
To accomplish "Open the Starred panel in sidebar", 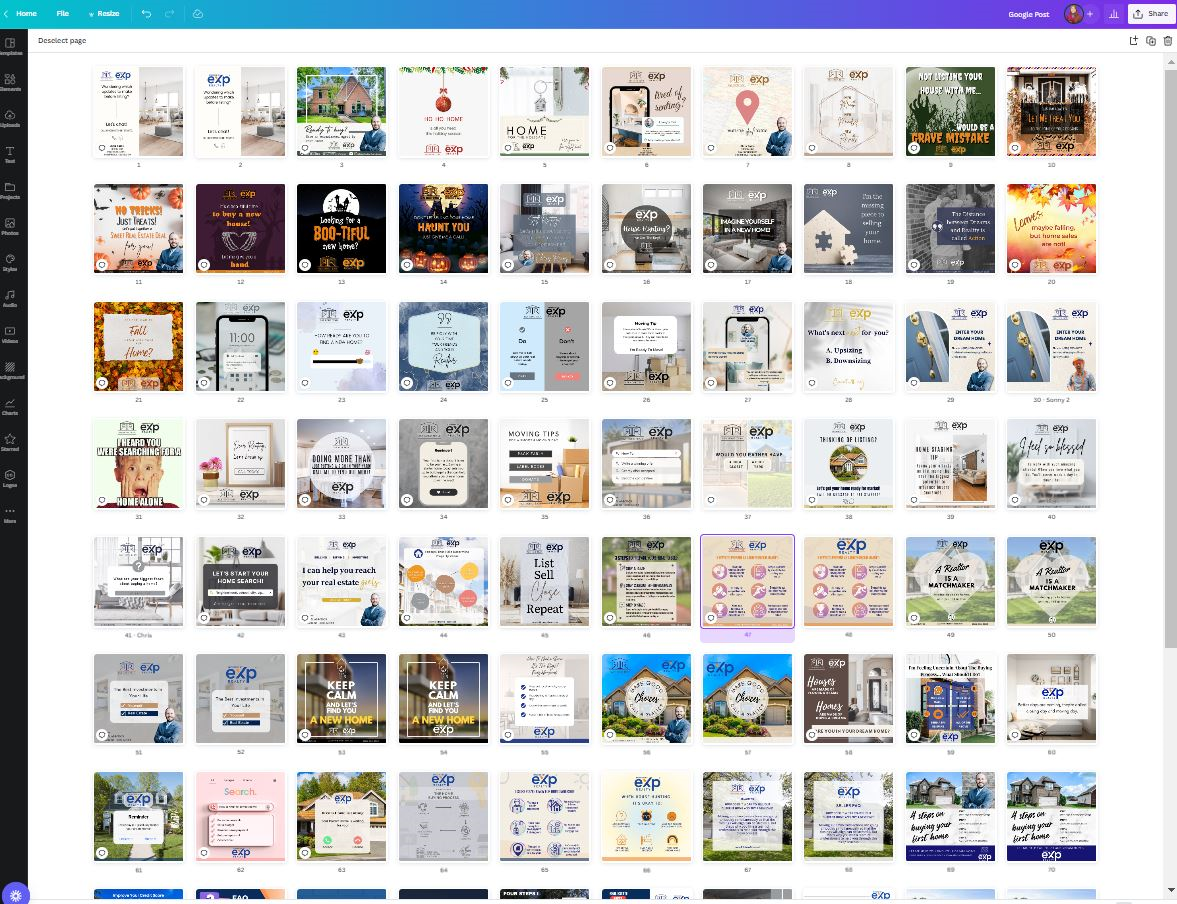I will point(10,443).
